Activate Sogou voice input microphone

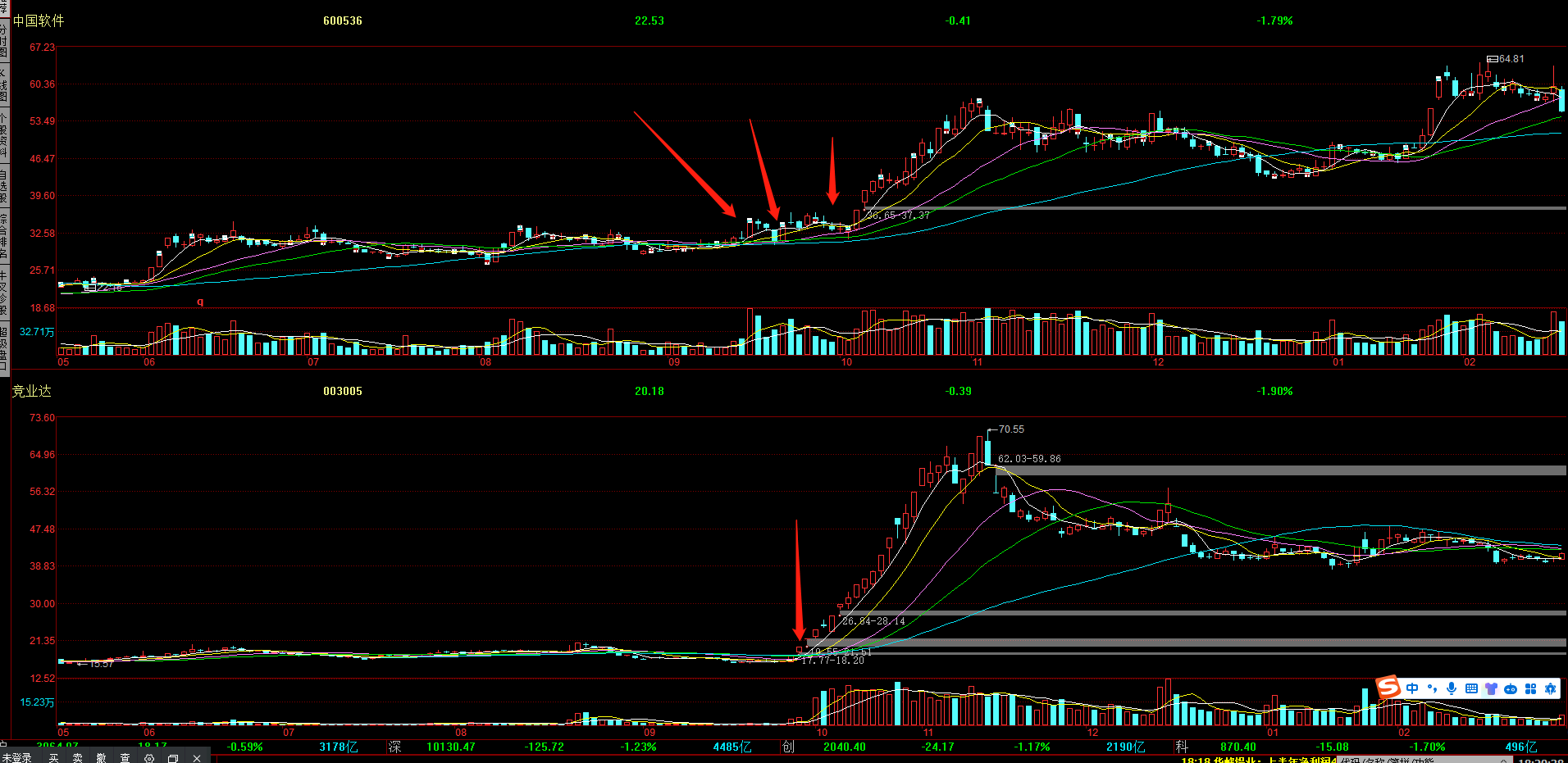[x=1452, y=688]
